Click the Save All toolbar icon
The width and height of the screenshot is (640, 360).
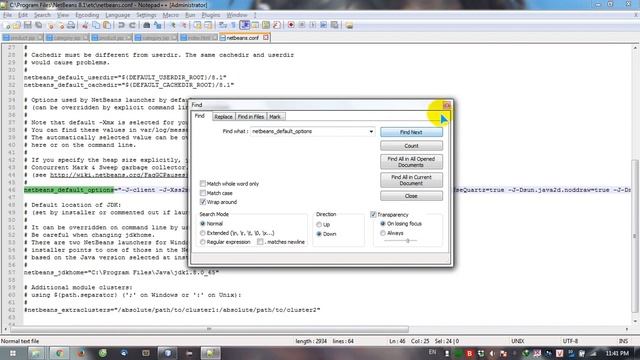click(38, 25)
